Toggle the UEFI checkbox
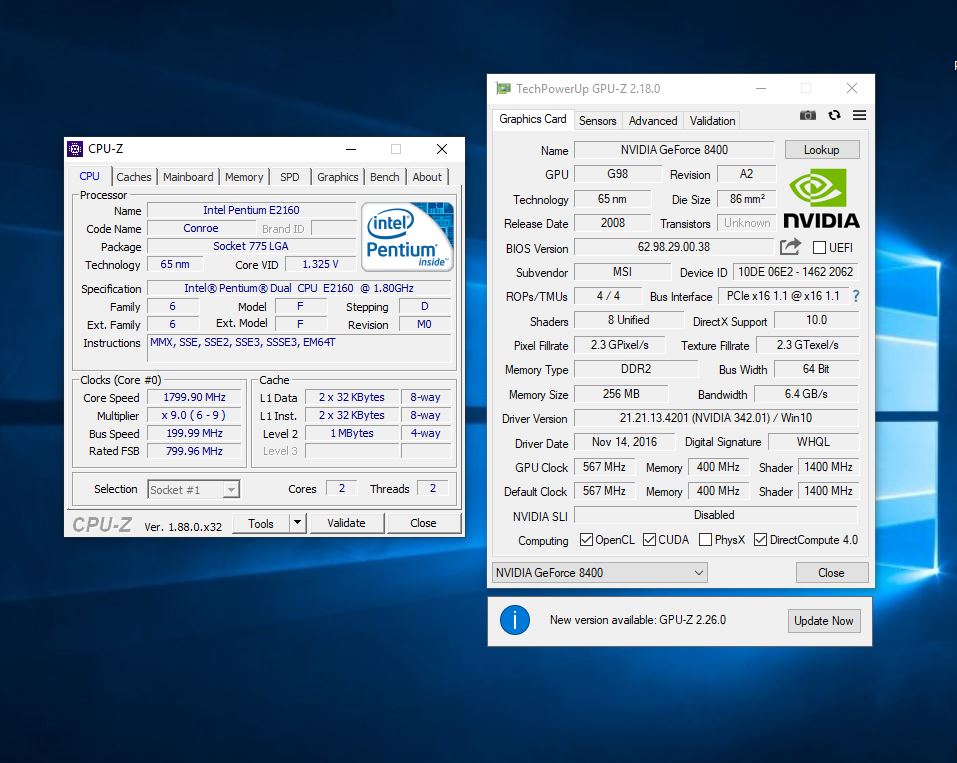Screen dimensions: 957x763 (819, 247)
